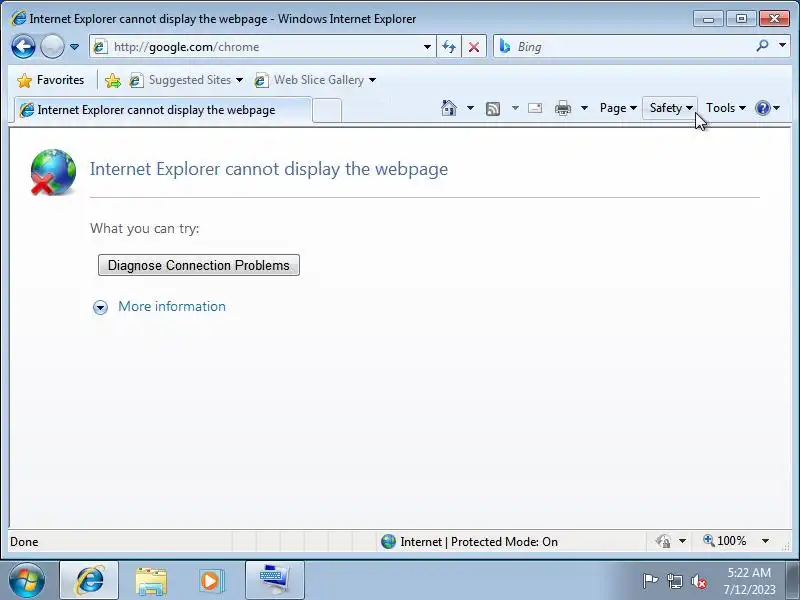This screenshot has width=800, height=600.
Task: Expand the feeds dropdown arrow
Action: tap(515, 108)
